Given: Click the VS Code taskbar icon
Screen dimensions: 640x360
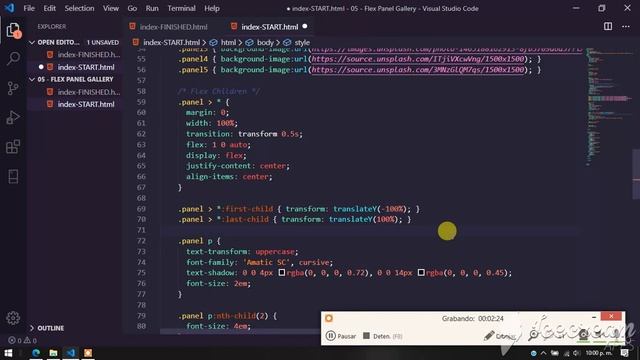Looking at the screenshot, I should pyautogui.click(x=71, y=353).
